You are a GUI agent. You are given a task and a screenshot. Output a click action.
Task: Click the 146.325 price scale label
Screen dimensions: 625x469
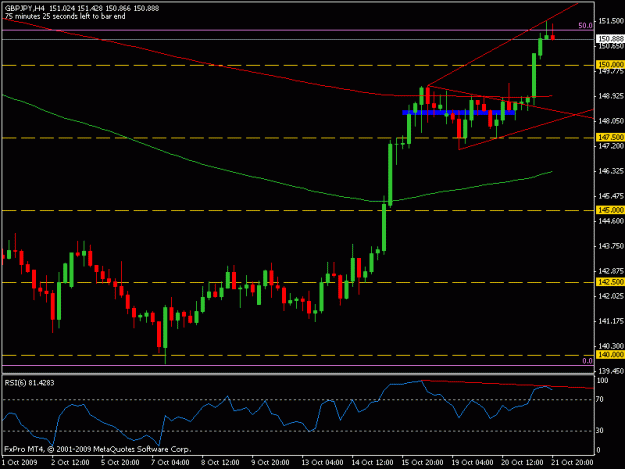tap(611, 171)
